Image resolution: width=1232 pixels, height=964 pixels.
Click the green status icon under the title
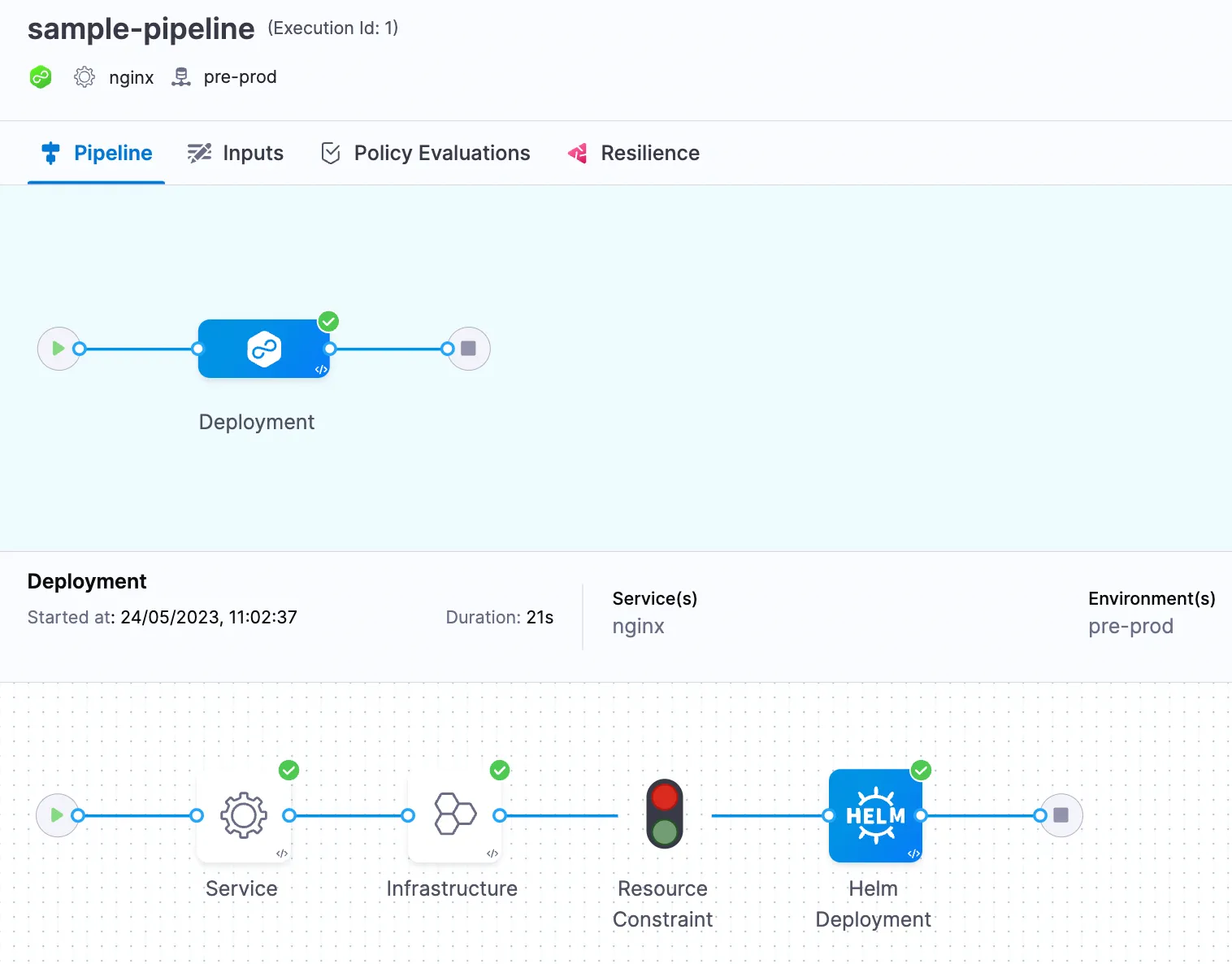(41, 77)
